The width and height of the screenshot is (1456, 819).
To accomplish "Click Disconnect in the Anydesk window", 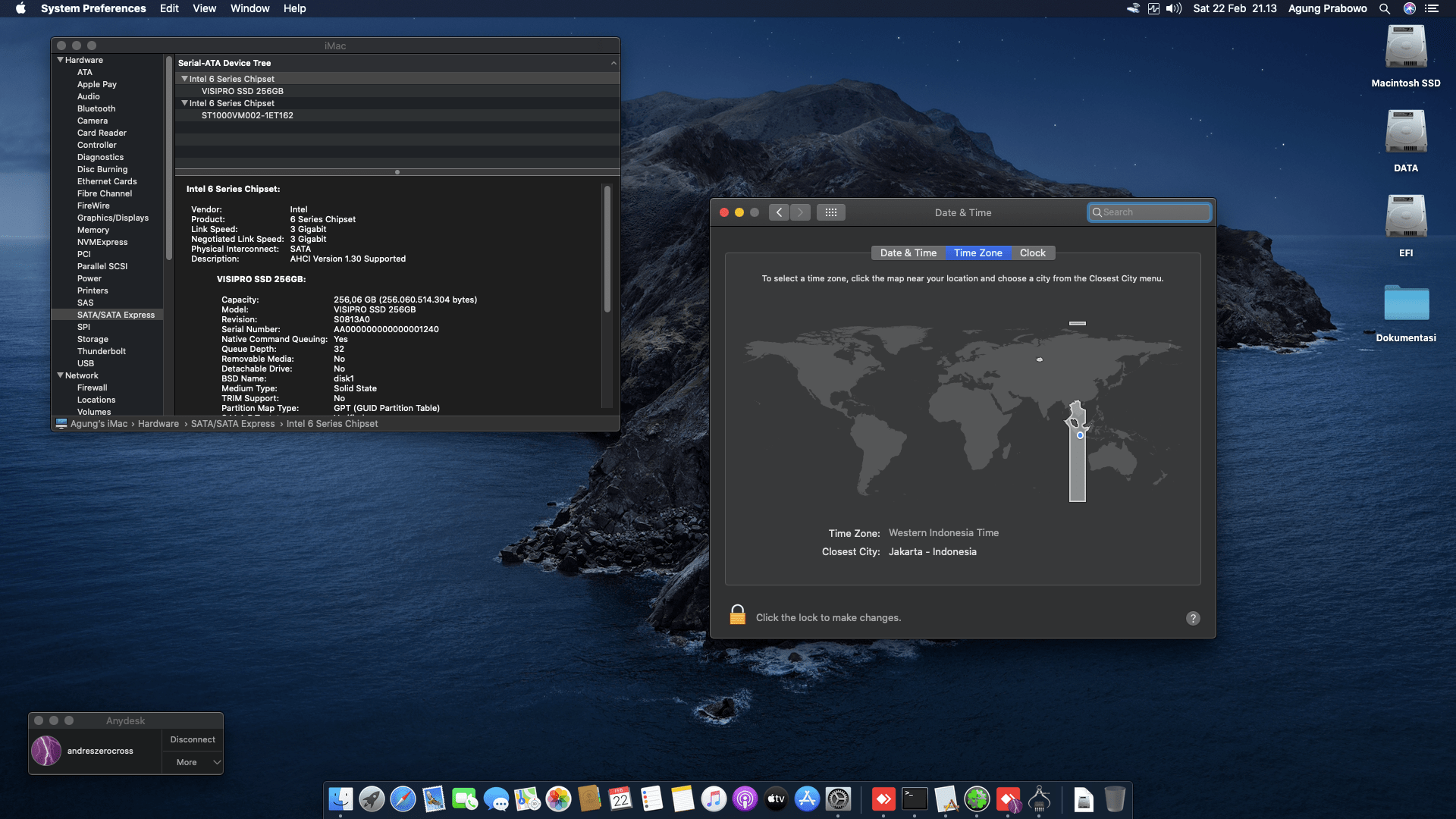I will (193, 739).
